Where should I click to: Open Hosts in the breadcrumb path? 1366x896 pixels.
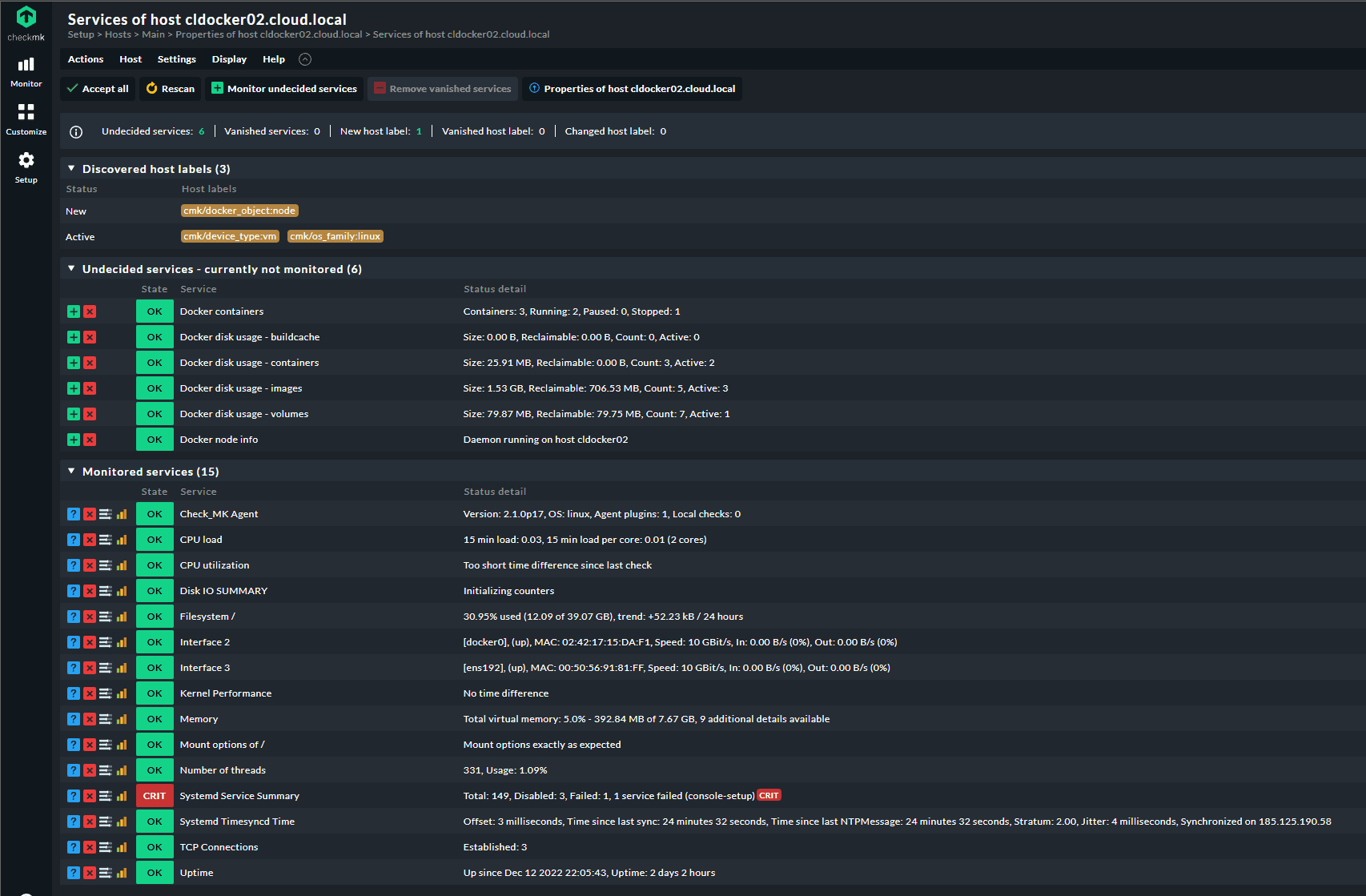pyautogui.click(x=118, y=34)
